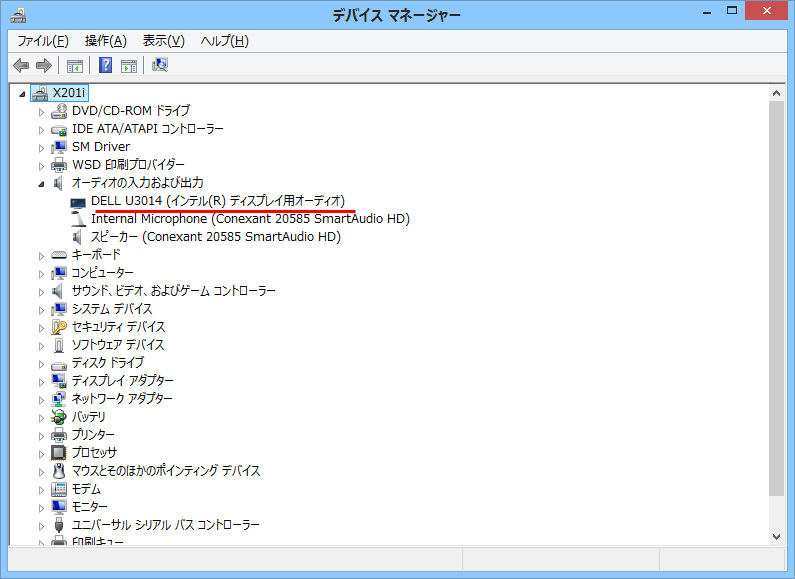Click the Forward arrow toolbar icon
795x579 pixels.
43,66
